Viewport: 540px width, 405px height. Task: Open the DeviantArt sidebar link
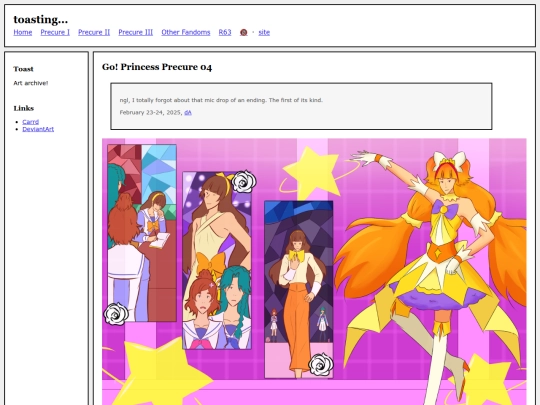(38, 129)
